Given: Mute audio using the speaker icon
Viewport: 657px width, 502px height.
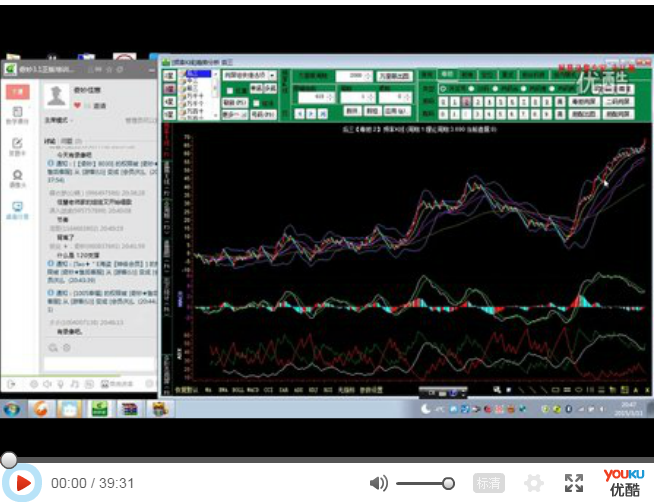Looking at the screenshot, I should pyautogui.click(x=379, y=484).
